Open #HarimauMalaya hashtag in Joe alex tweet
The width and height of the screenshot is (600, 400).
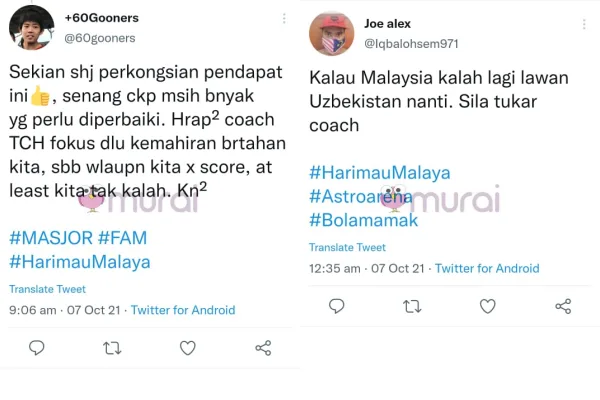[x=380, y=173]
